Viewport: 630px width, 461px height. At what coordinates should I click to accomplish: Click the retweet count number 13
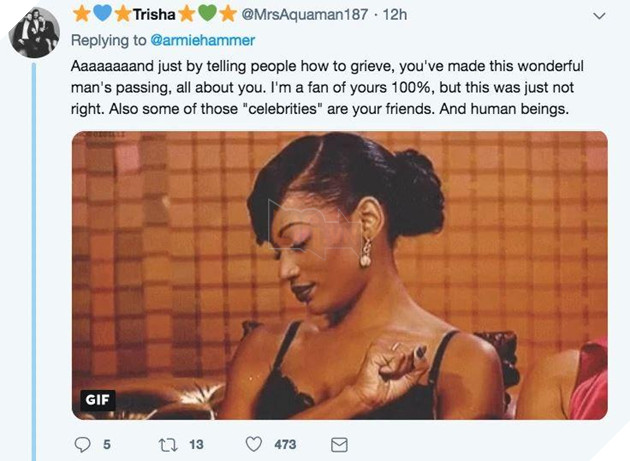[x=196, y=444]
